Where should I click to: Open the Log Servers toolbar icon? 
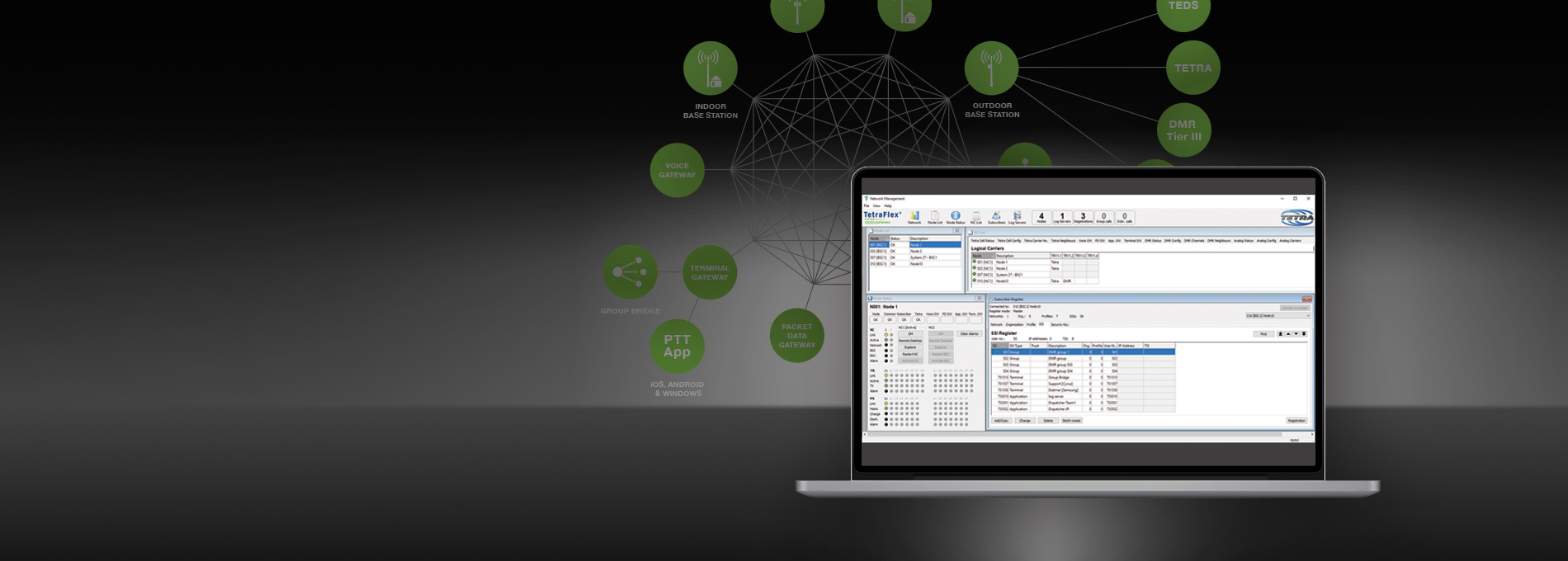[1017, 218]
